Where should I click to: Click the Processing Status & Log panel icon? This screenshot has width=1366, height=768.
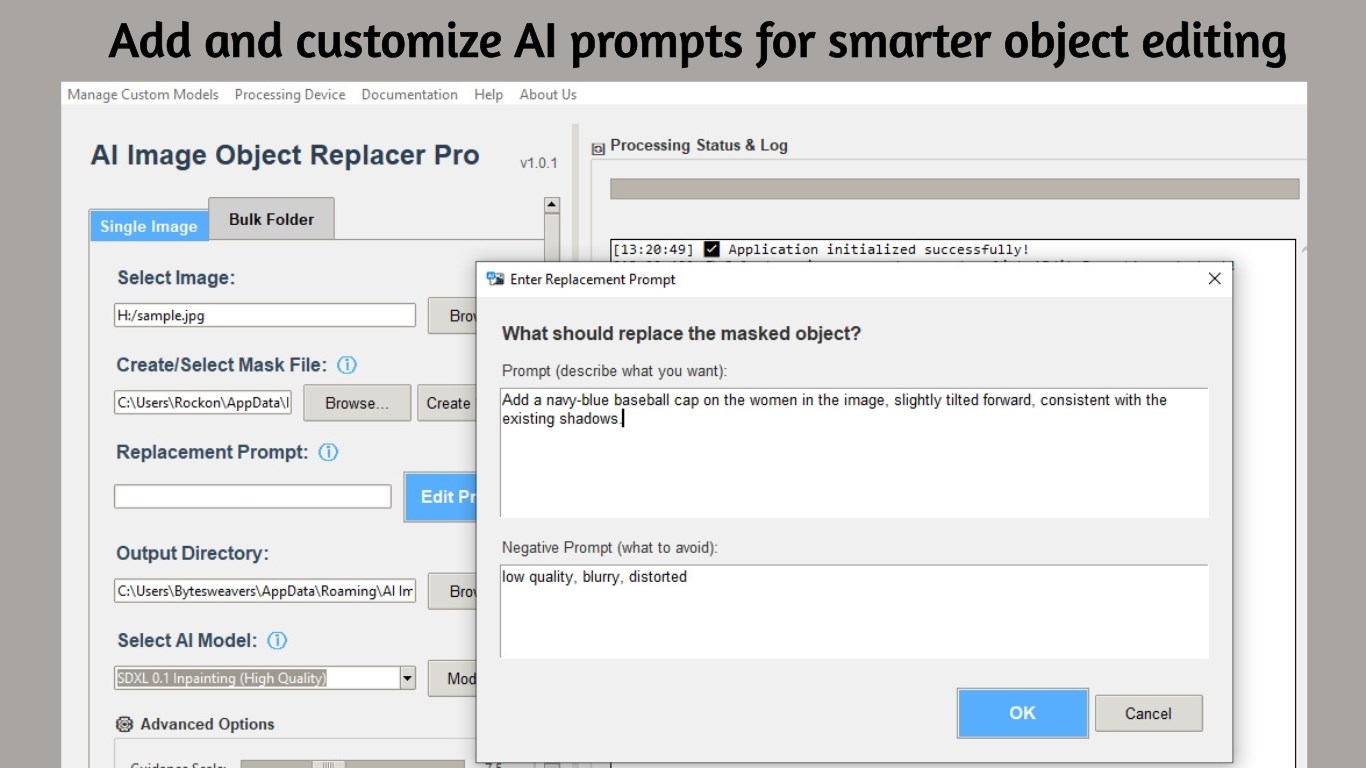point(597,146)
